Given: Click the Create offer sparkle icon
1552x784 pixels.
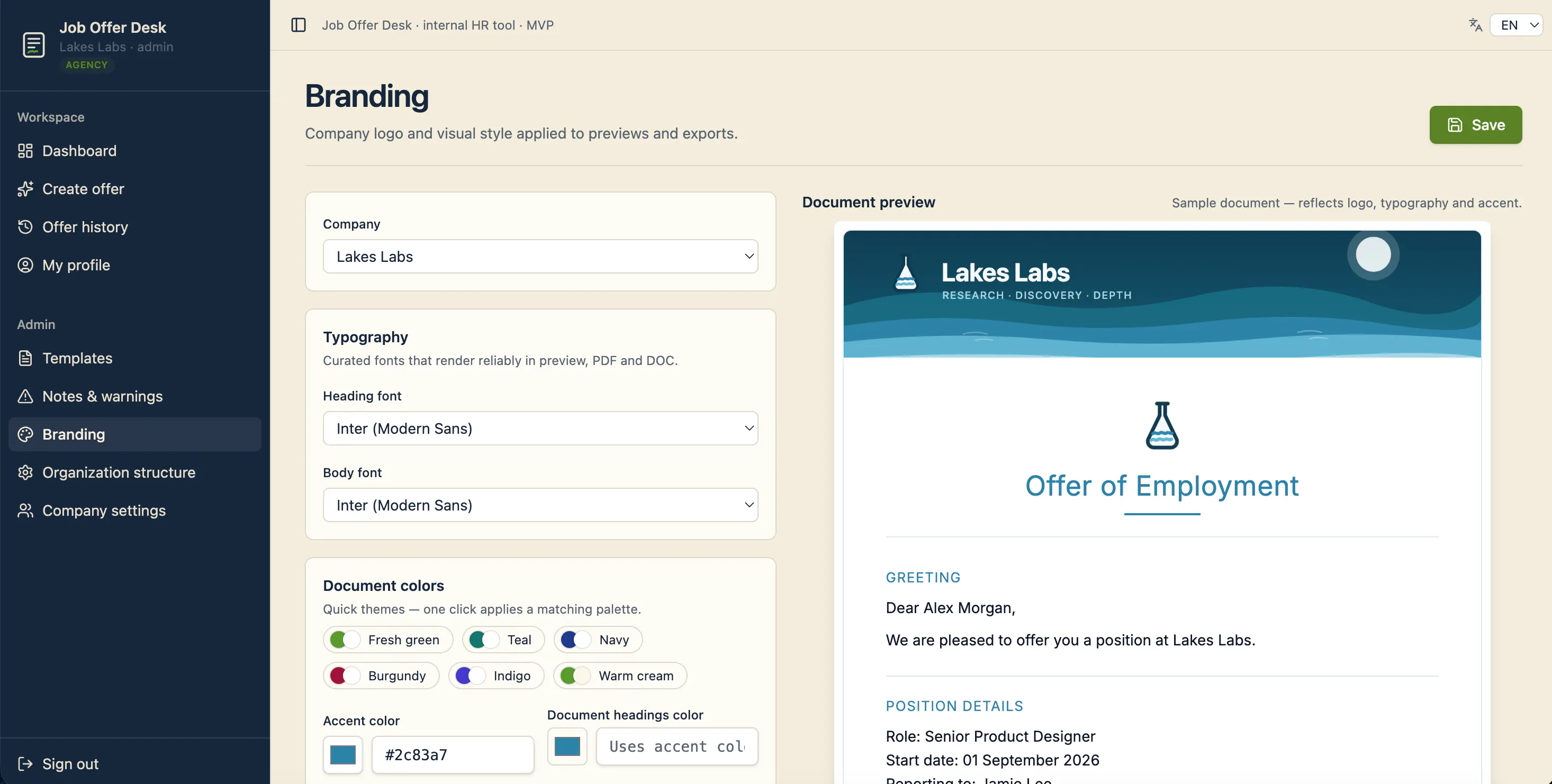Looking at the screenshot, I should point(25,189).
